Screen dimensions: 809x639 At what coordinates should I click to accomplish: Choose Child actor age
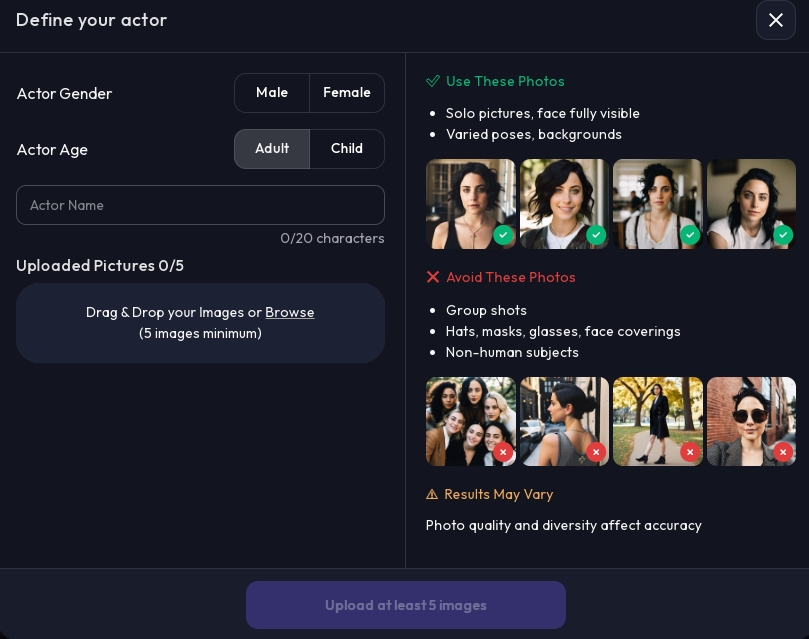(x=347, y=149)
